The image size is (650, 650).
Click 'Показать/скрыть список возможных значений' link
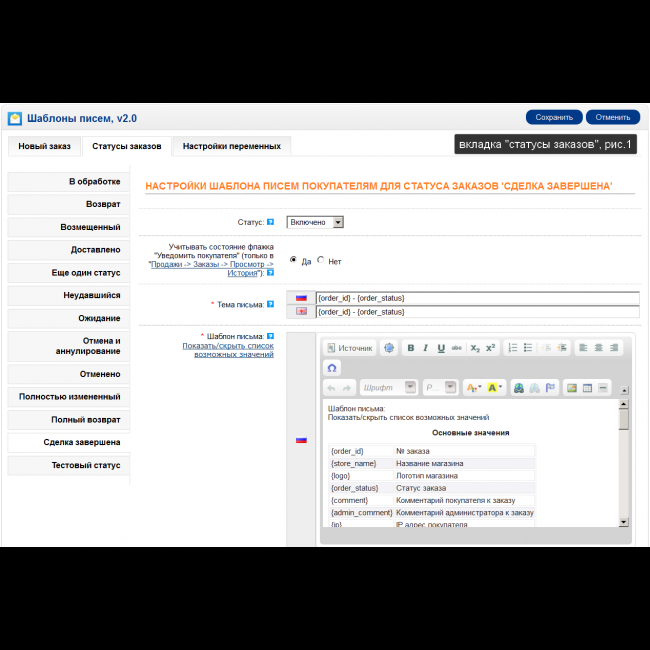(228, 350)
